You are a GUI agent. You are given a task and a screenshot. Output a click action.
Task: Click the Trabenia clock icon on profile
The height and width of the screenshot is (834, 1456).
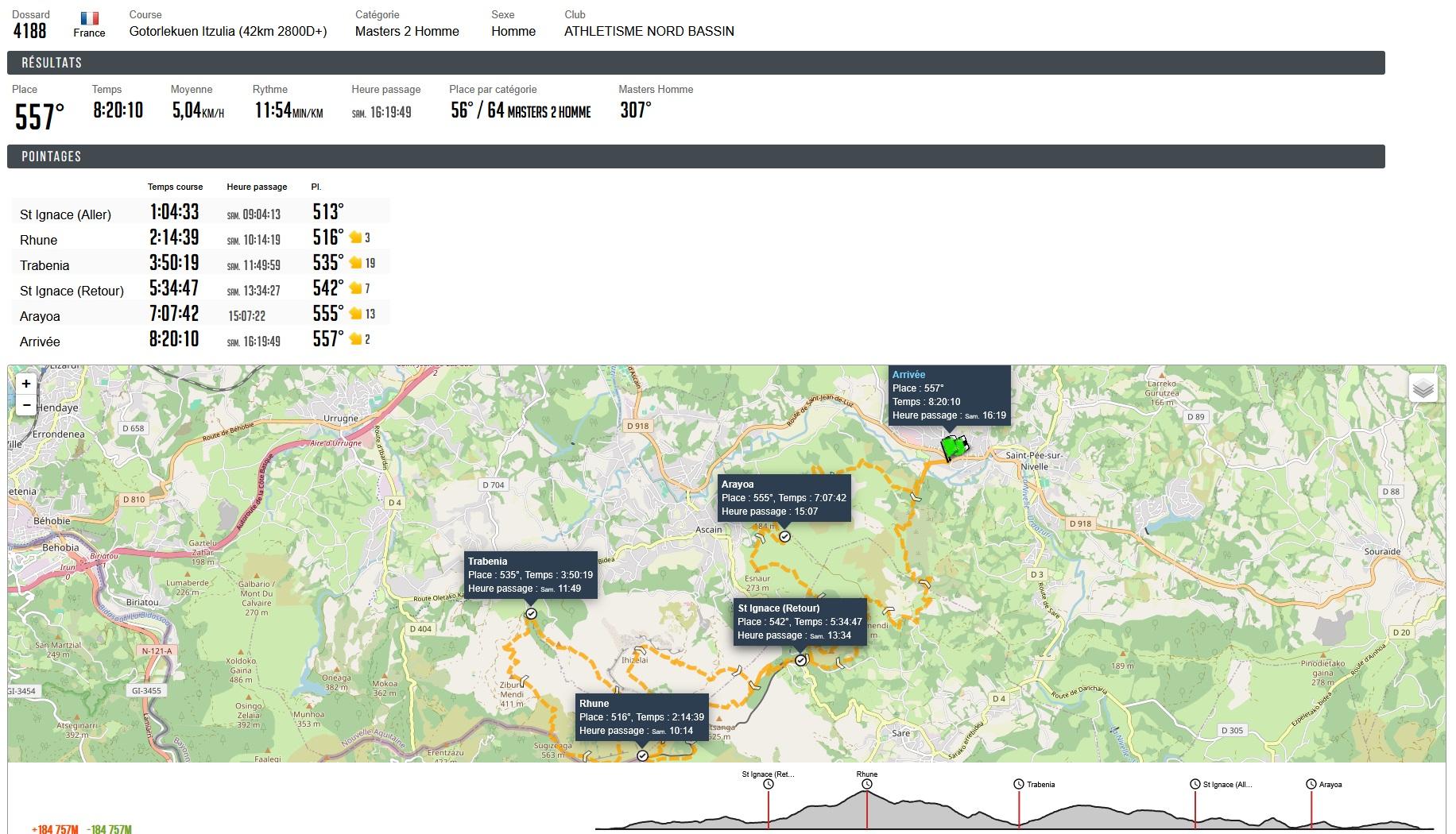(1019, 785)
